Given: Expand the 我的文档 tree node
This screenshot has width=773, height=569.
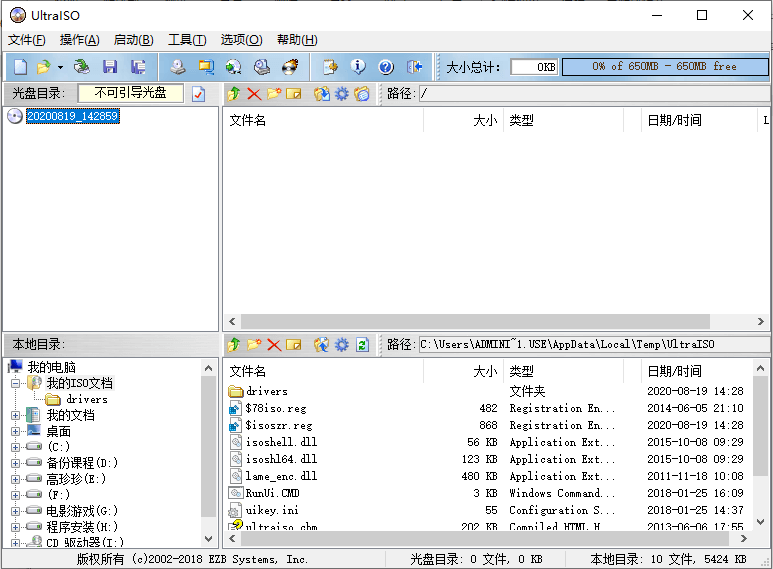Looking at the screenshot, I should (x=16, y=415).
